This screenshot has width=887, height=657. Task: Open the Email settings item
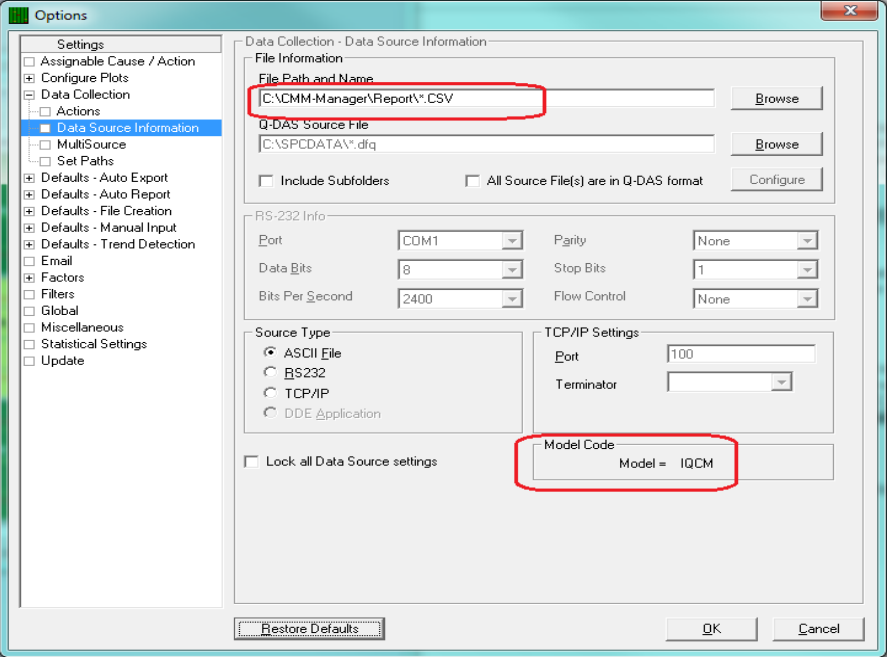point(56,261)
